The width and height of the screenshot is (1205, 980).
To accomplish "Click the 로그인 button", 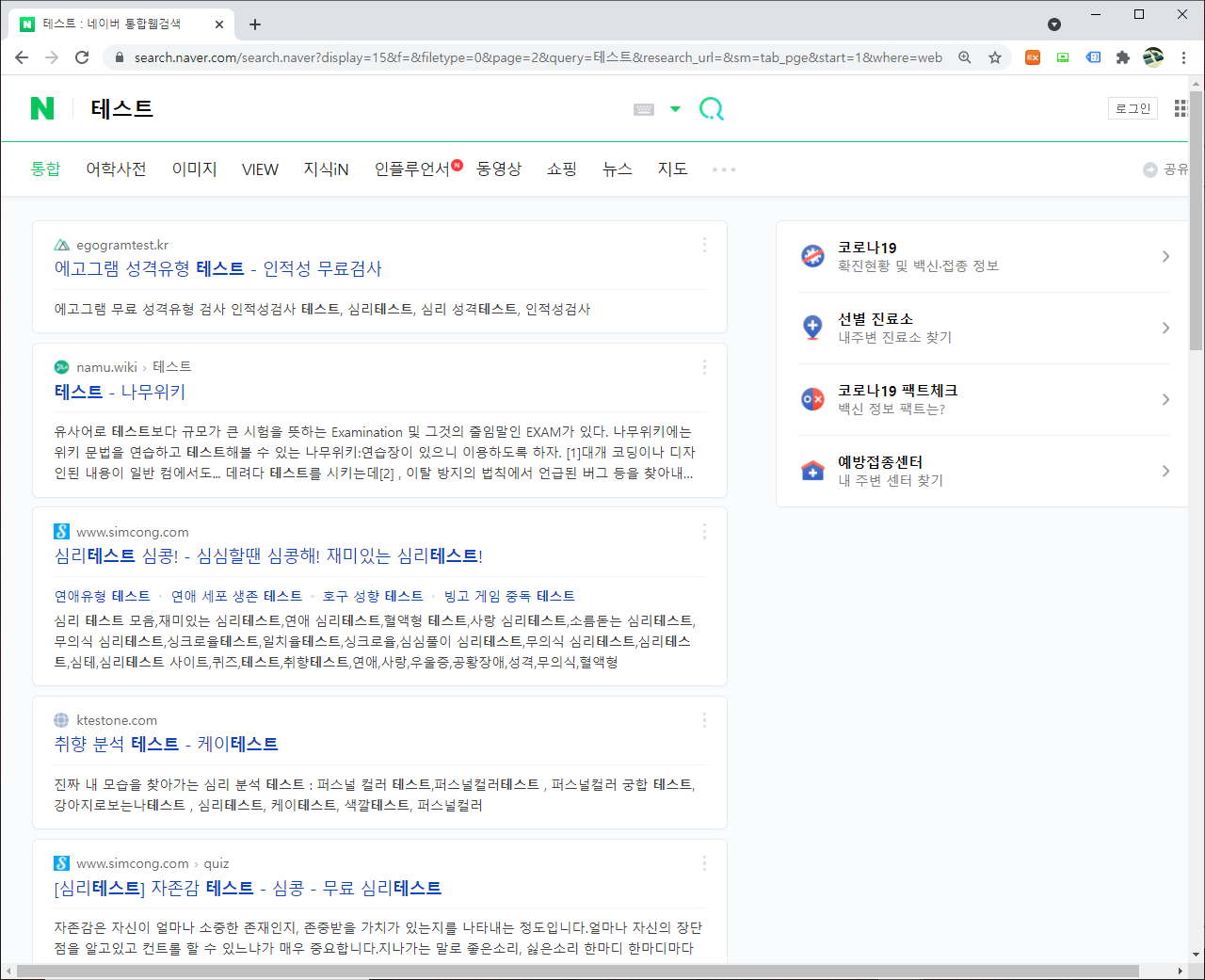I will pyautogui.click(x=1133, y=108).
